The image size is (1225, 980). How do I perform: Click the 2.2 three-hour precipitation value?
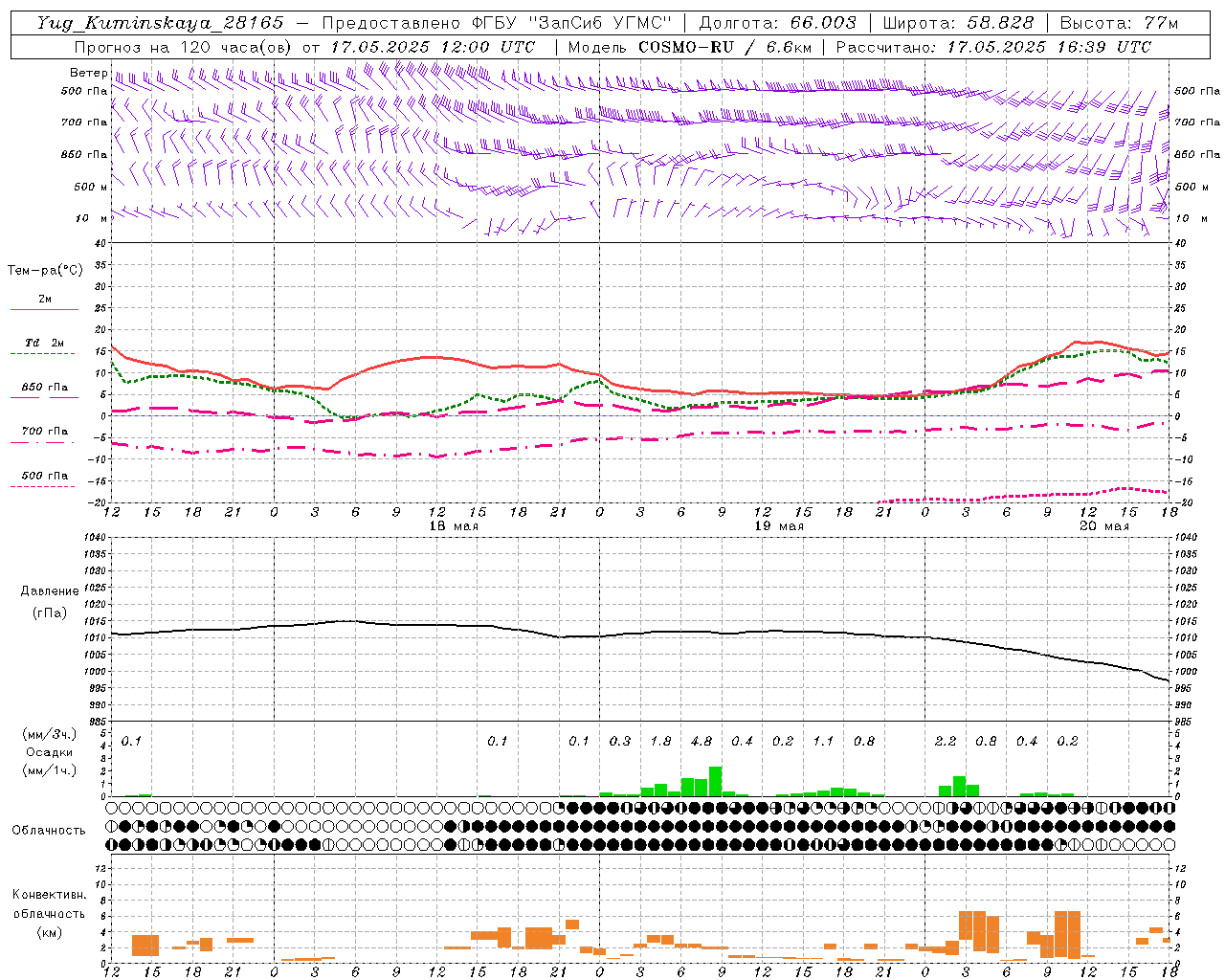(945, 742)
